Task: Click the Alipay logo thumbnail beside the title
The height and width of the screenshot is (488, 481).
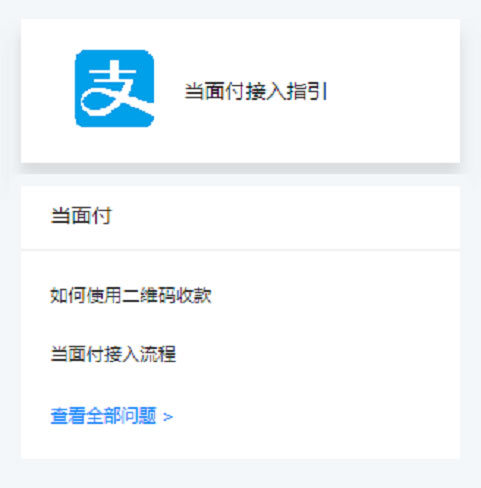Action: coord(114,88)
